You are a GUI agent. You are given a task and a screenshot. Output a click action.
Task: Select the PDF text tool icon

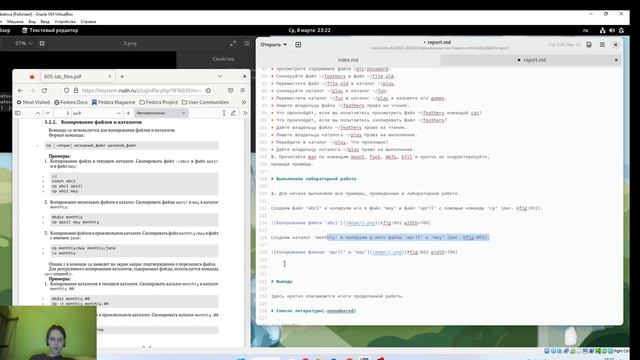click(x=224, y=113)
